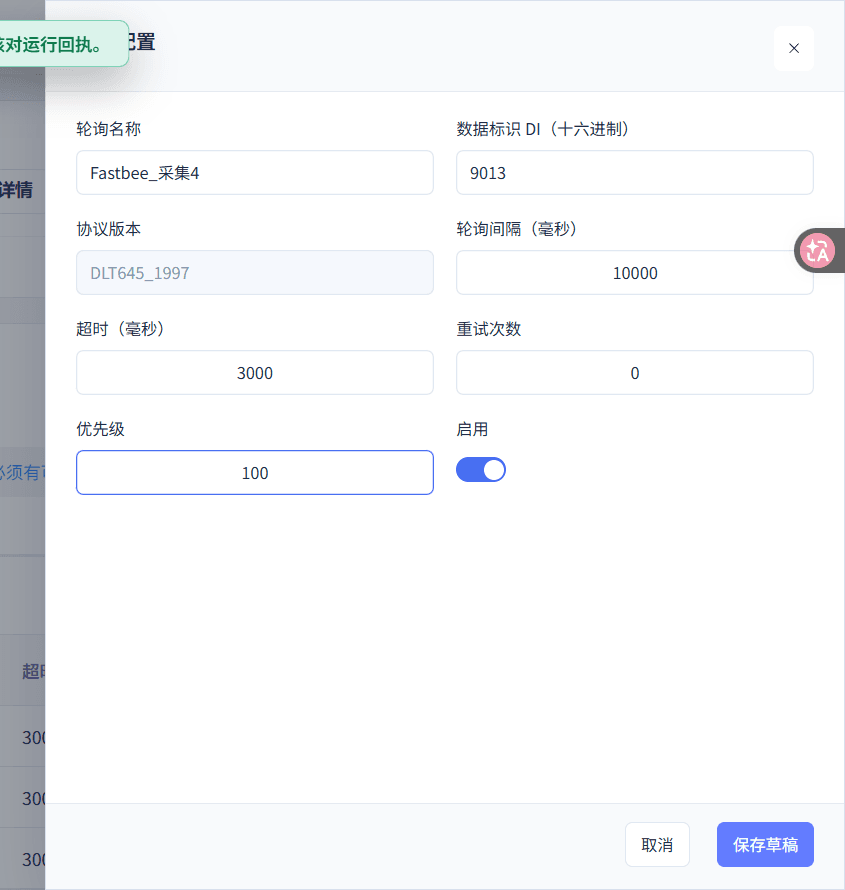Select the 超时（毫秒）label

coord(120,329)
